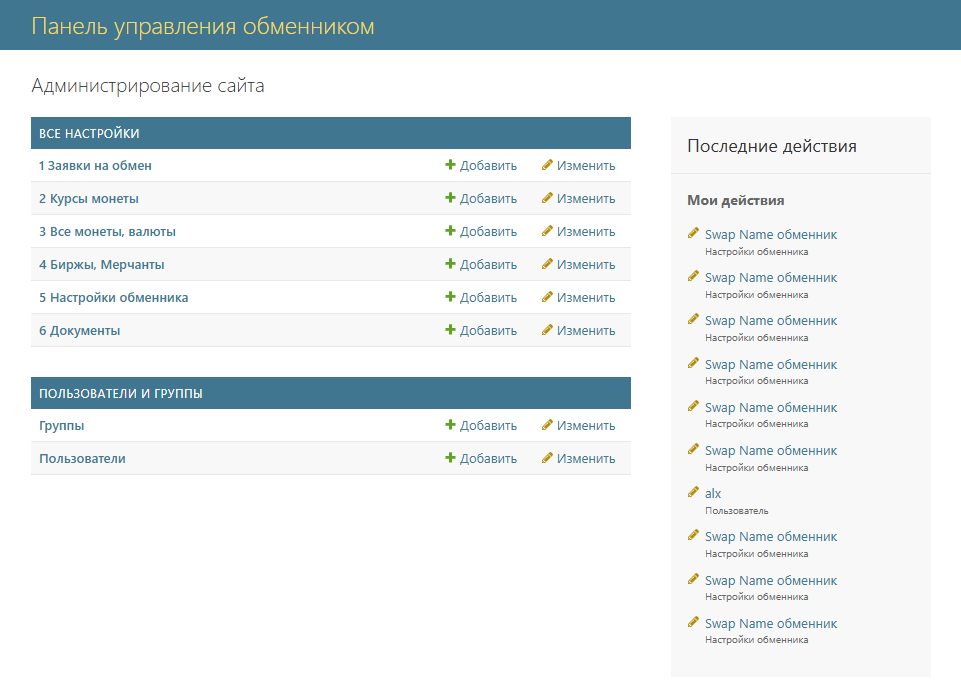Click the plus icon in Все монеты, валюты row
The image size is (961, 696).
point(450,232)
